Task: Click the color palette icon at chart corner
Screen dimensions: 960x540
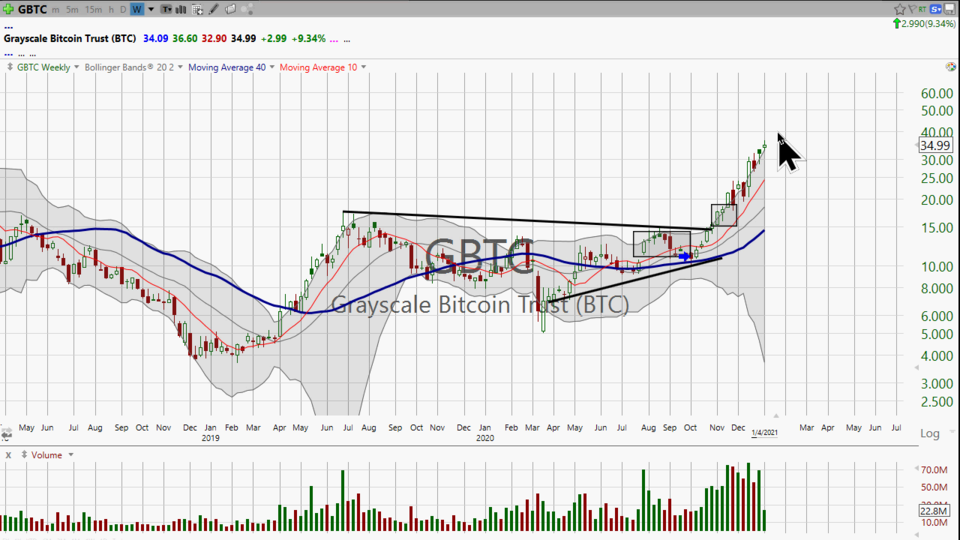Action: point(951,67)
